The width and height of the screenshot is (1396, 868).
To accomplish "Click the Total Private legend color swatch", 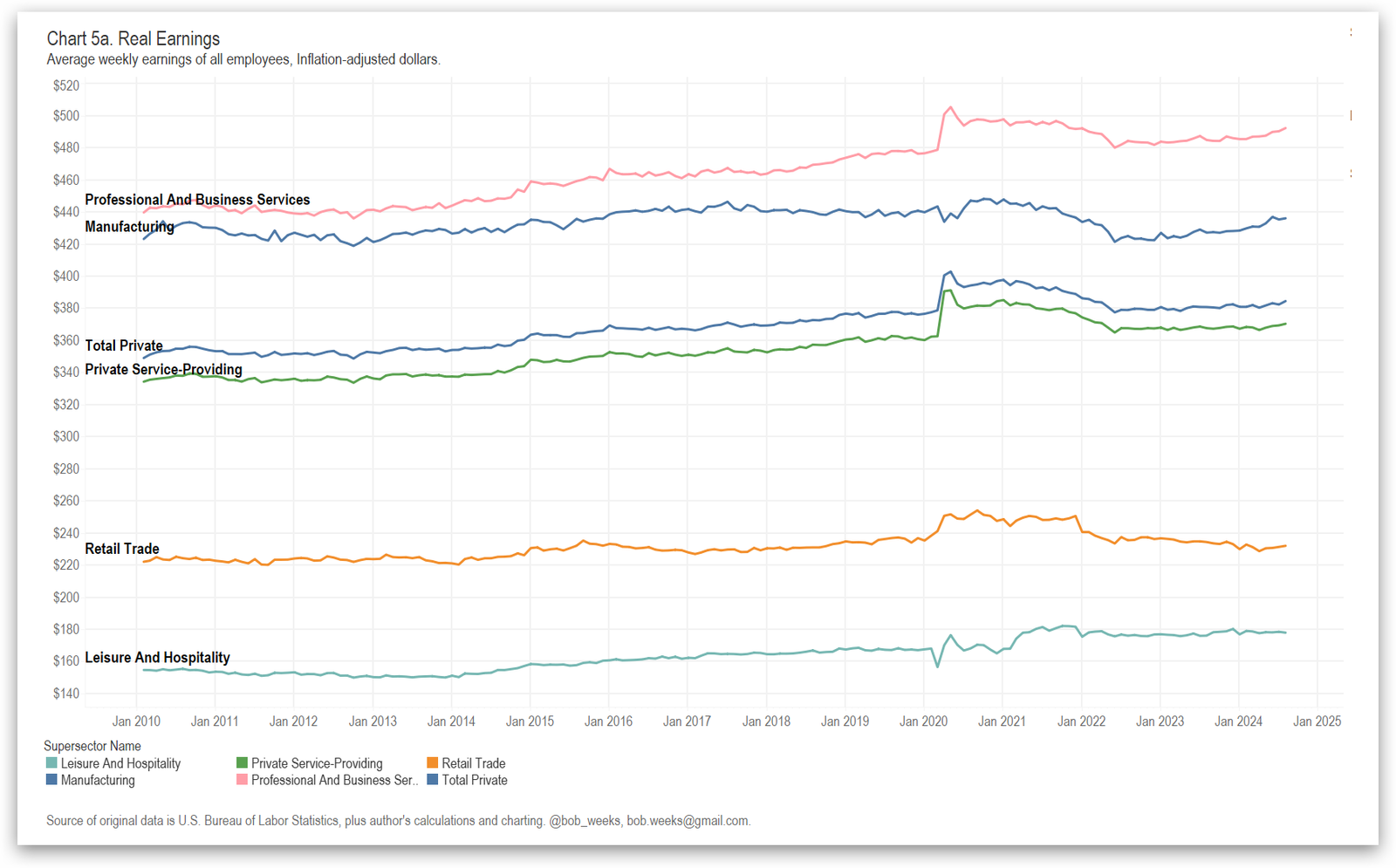I will [432, 780].
